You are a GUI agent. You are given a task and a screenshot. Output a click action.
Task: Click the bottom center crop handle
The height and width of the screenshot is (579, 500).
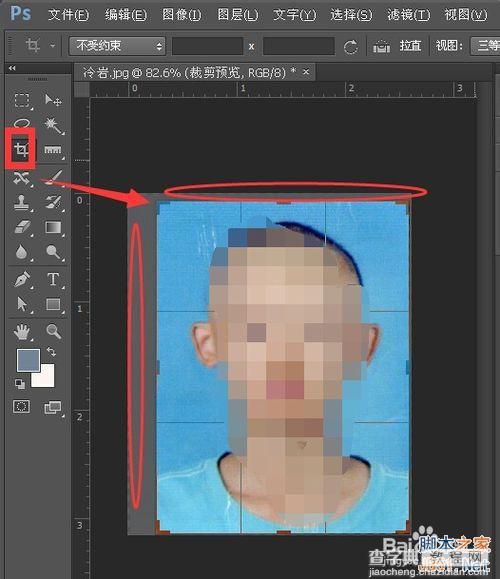point(283,532)
